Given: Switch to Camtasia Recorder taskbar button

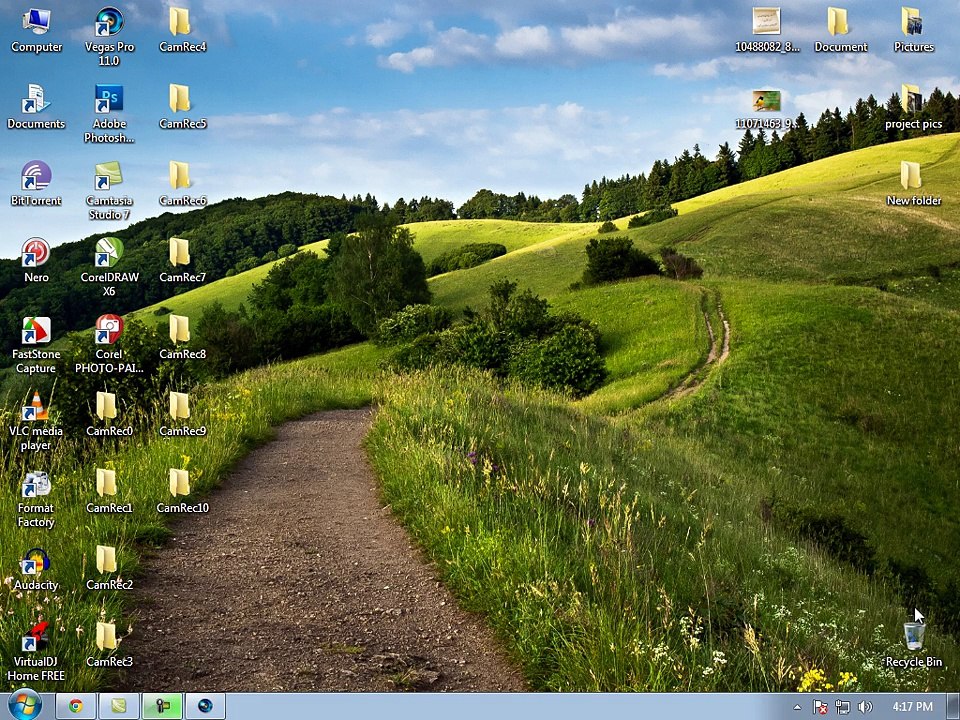Looking at the screenshot, I should pos(162,707).
